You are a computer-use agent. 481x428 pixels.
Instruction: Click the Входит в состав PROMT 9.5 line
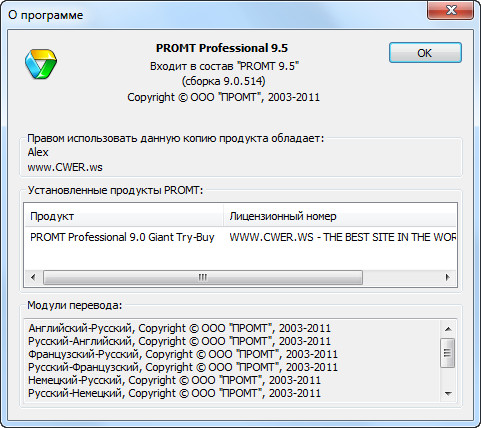click(224, 66)
